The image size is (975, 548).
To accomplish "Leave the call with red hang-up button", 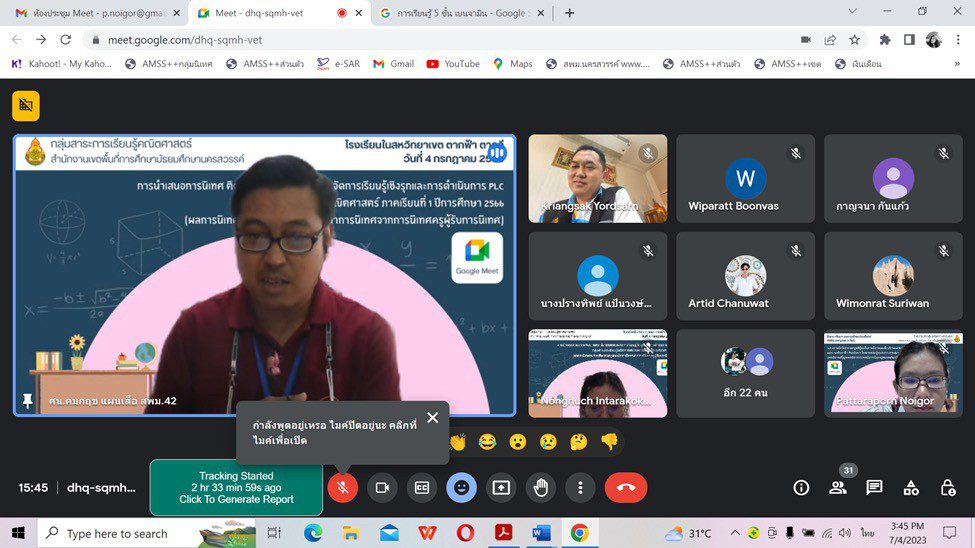I will pos(626,488).
